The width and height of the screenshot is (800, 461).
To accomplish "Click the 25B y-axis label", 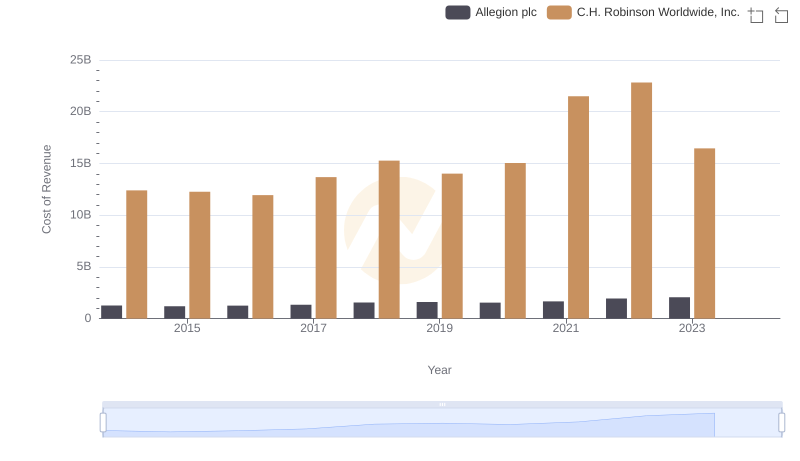I will (81, 60).
